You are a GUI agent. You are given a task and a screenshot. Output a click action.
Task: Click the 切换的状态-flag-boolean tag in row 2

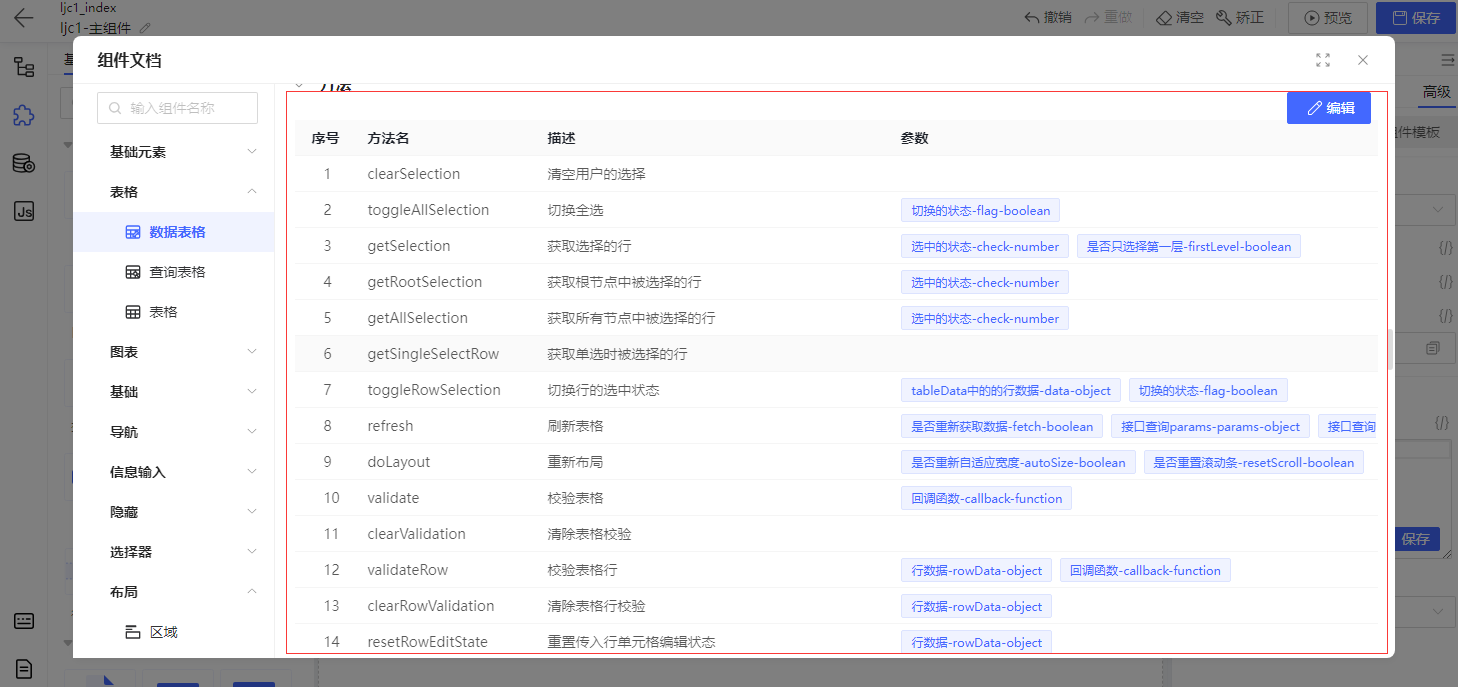tap(980, 210)
